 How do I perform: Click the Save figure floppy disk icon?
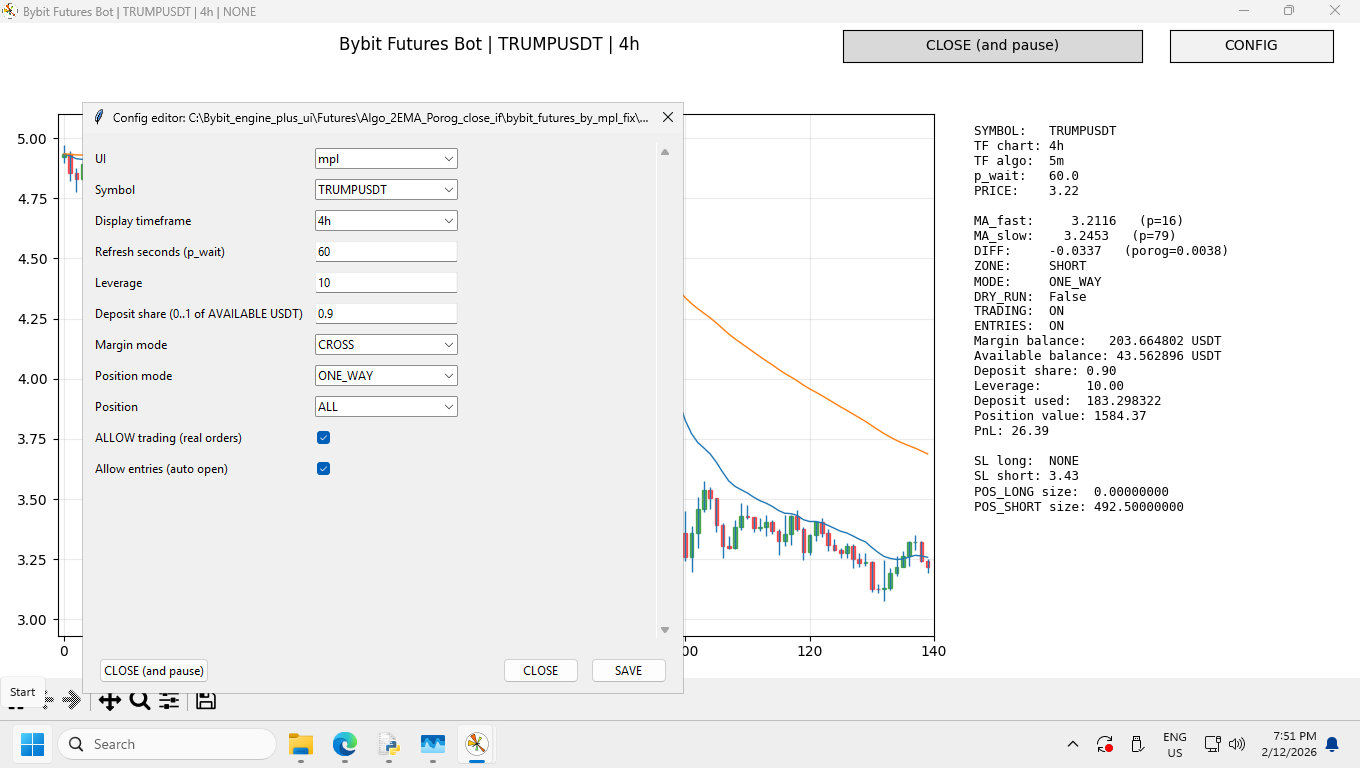[x=206, y=701]
